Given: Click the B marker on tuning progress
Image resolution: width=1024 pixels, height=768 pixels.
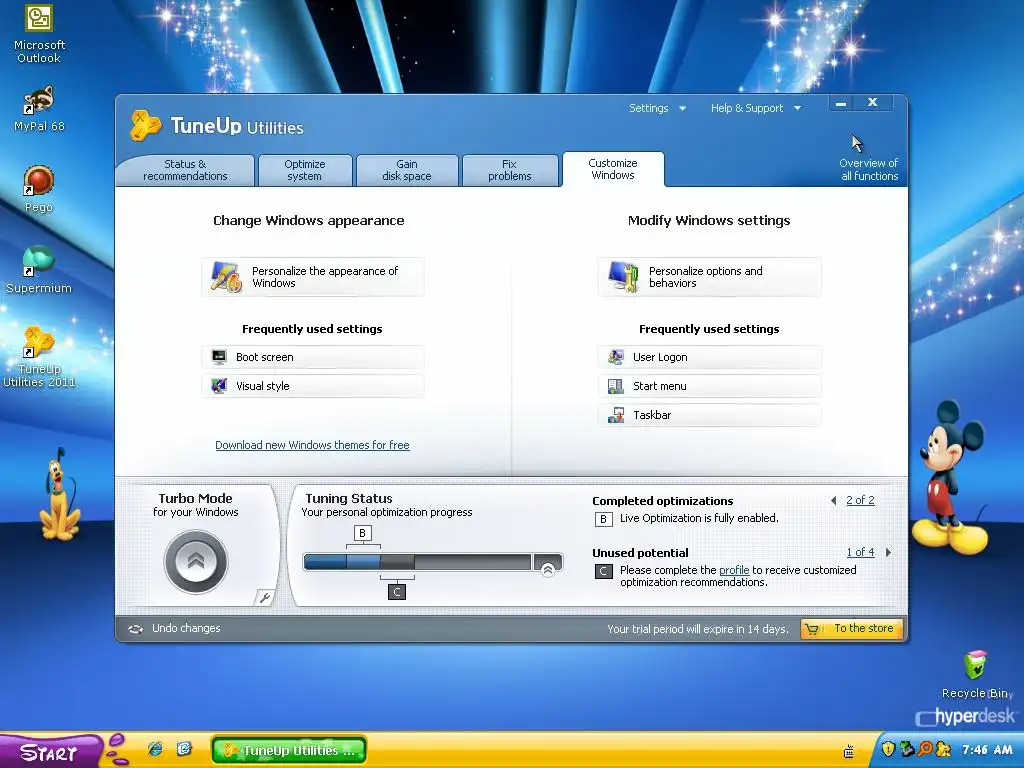Looking at the screenshot, I should point(362,533).
